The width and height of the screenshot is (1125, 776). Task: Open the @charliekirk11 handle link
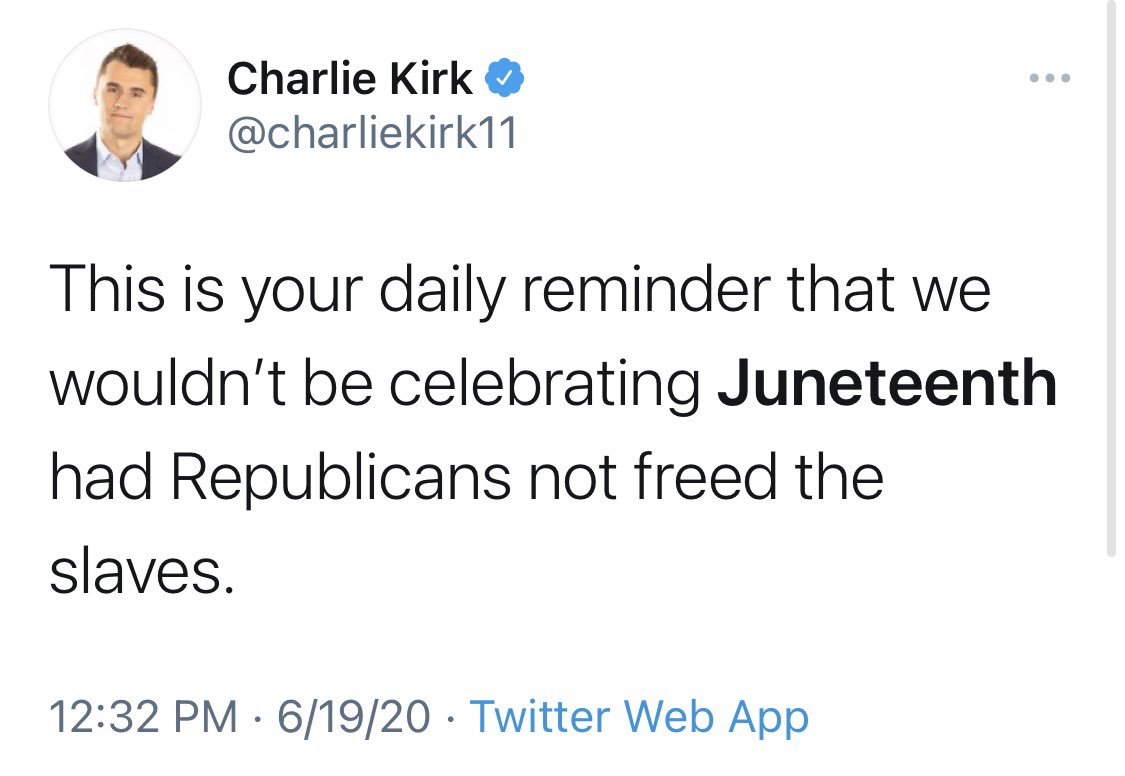click(372, 133)
